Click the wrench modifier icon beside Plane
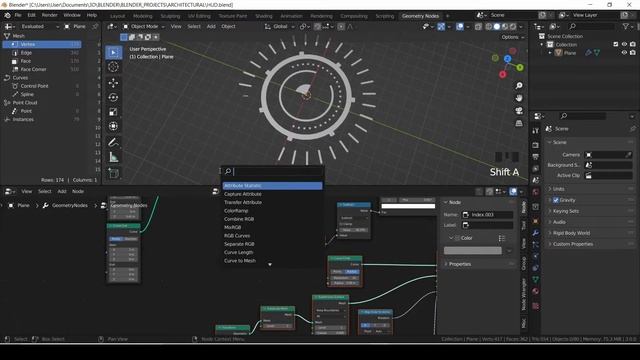Screen dimensions: 640x360 tap(588, 53)
